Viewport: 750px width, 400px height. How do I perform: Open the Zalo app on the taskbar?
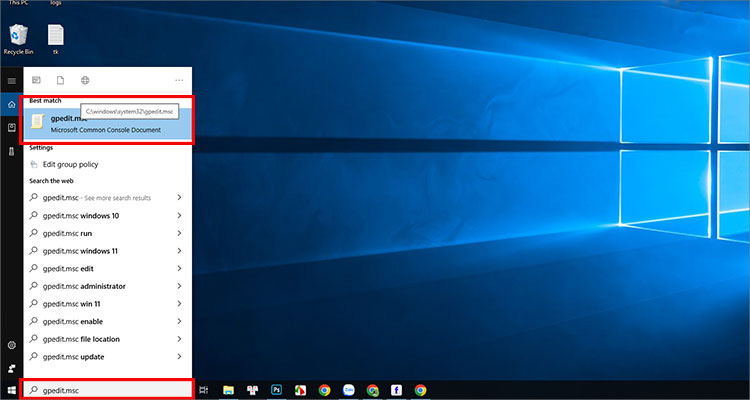point(349,390)
